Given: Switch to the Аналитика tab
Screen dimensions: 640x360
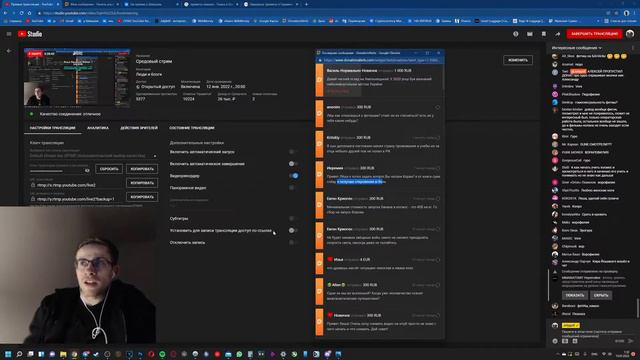Looking at the screenshot, I should pos(98,128).
